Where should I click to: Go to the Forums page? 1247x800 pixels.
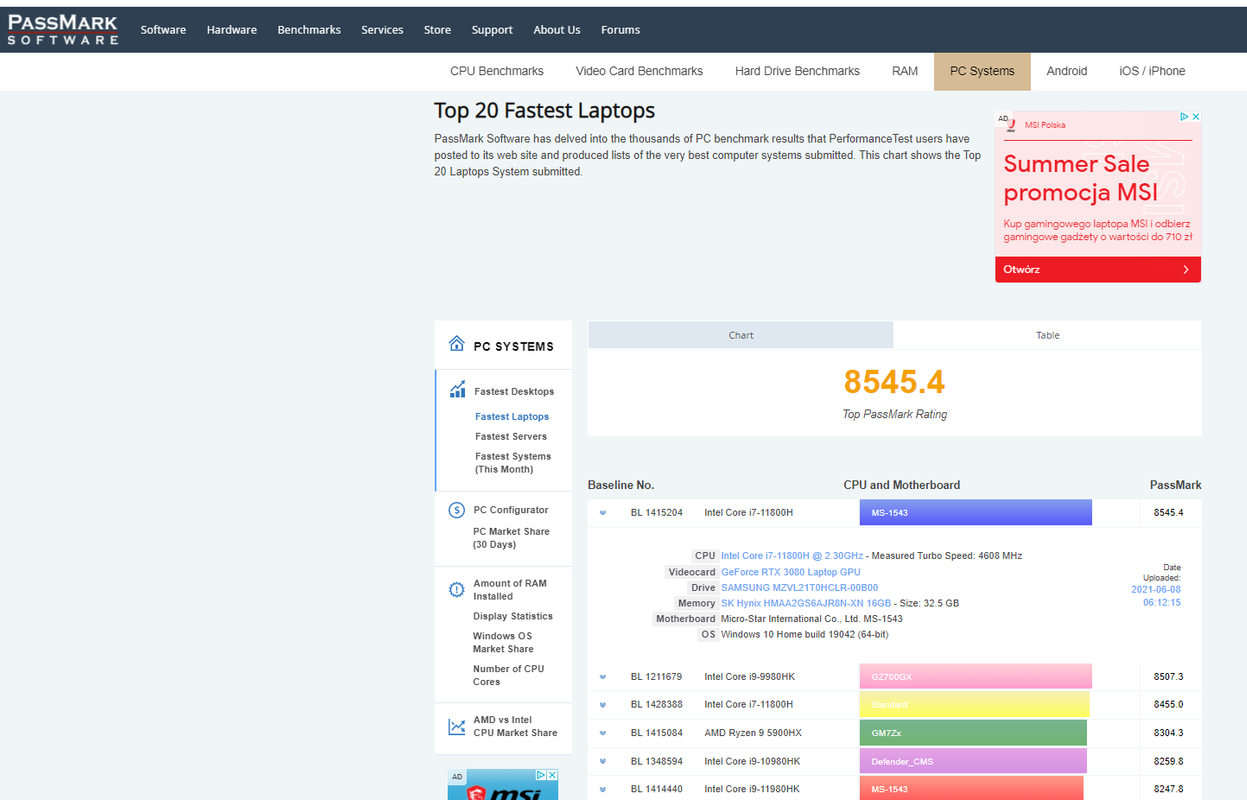coord(620,30)
